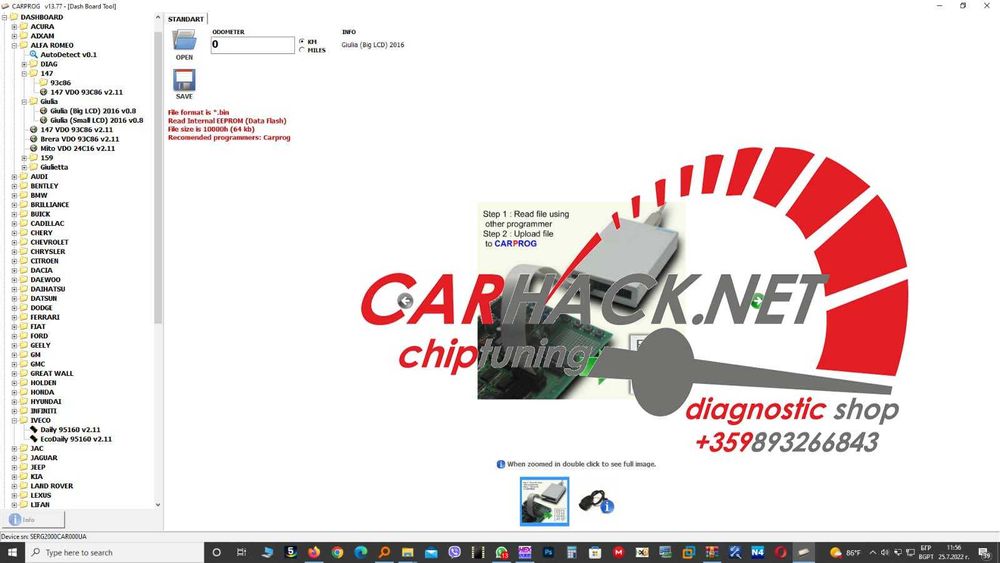Select the Carprog cable info thumbnail
This screenshot has width=1000, height=563.
[596, 502]
